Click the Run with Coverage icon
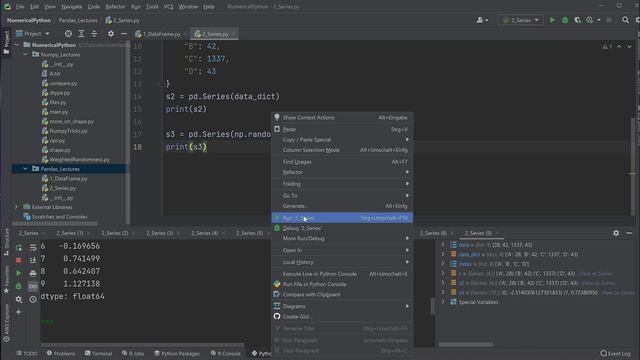This screenshot has width=640, height=360. coord(577,20)
